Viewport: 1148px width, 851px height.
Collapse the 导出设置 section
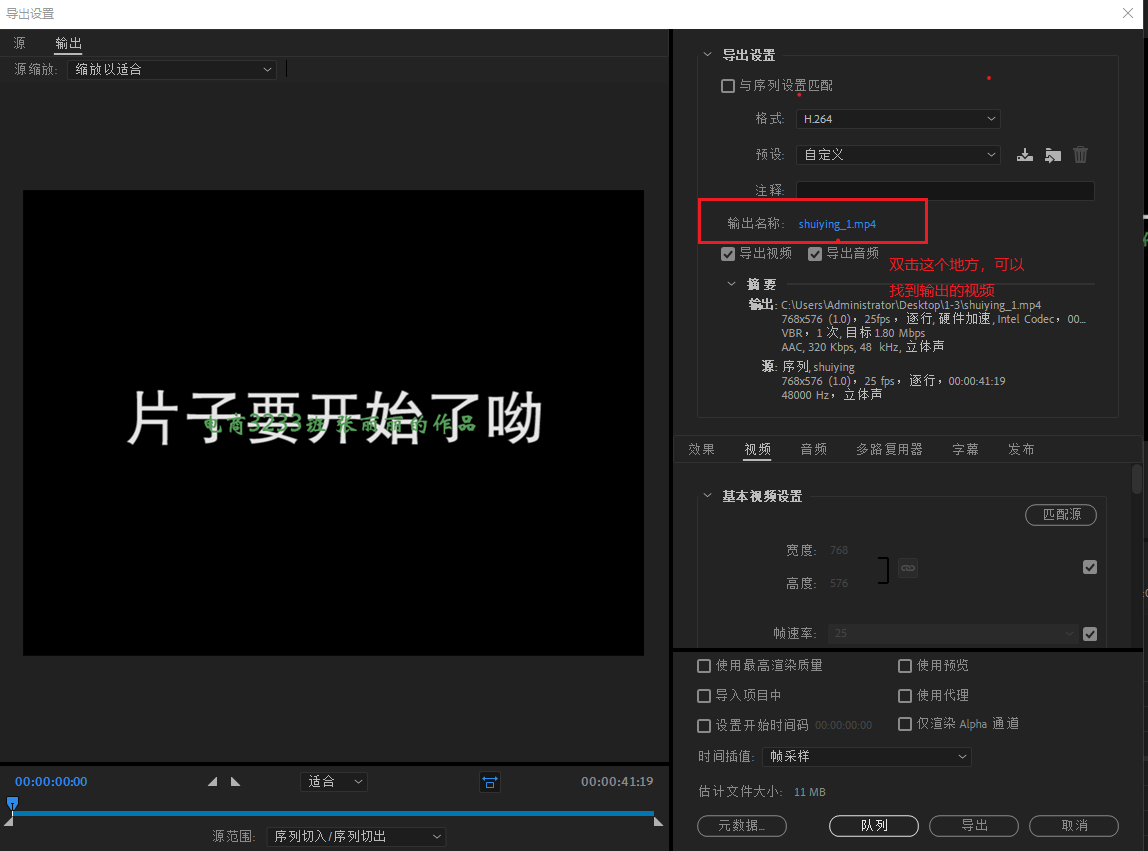[707, 55]
